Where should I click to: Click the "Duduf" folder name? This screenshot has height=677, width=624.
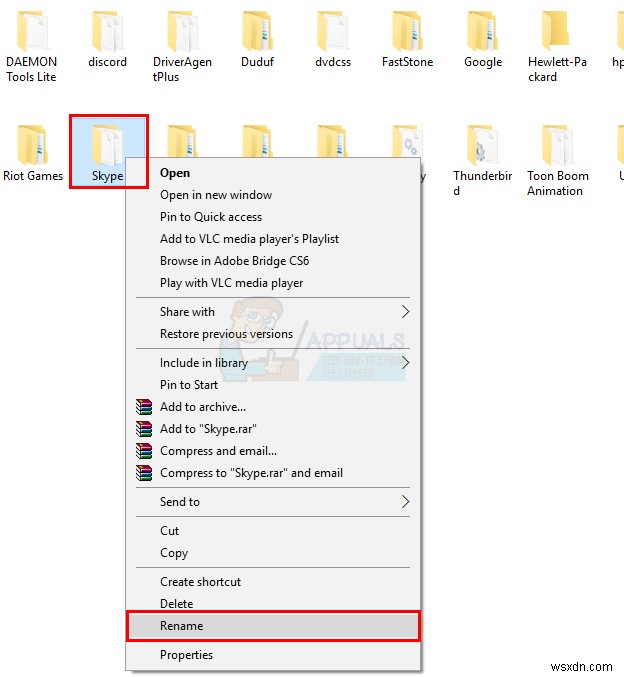click(257, 62)
